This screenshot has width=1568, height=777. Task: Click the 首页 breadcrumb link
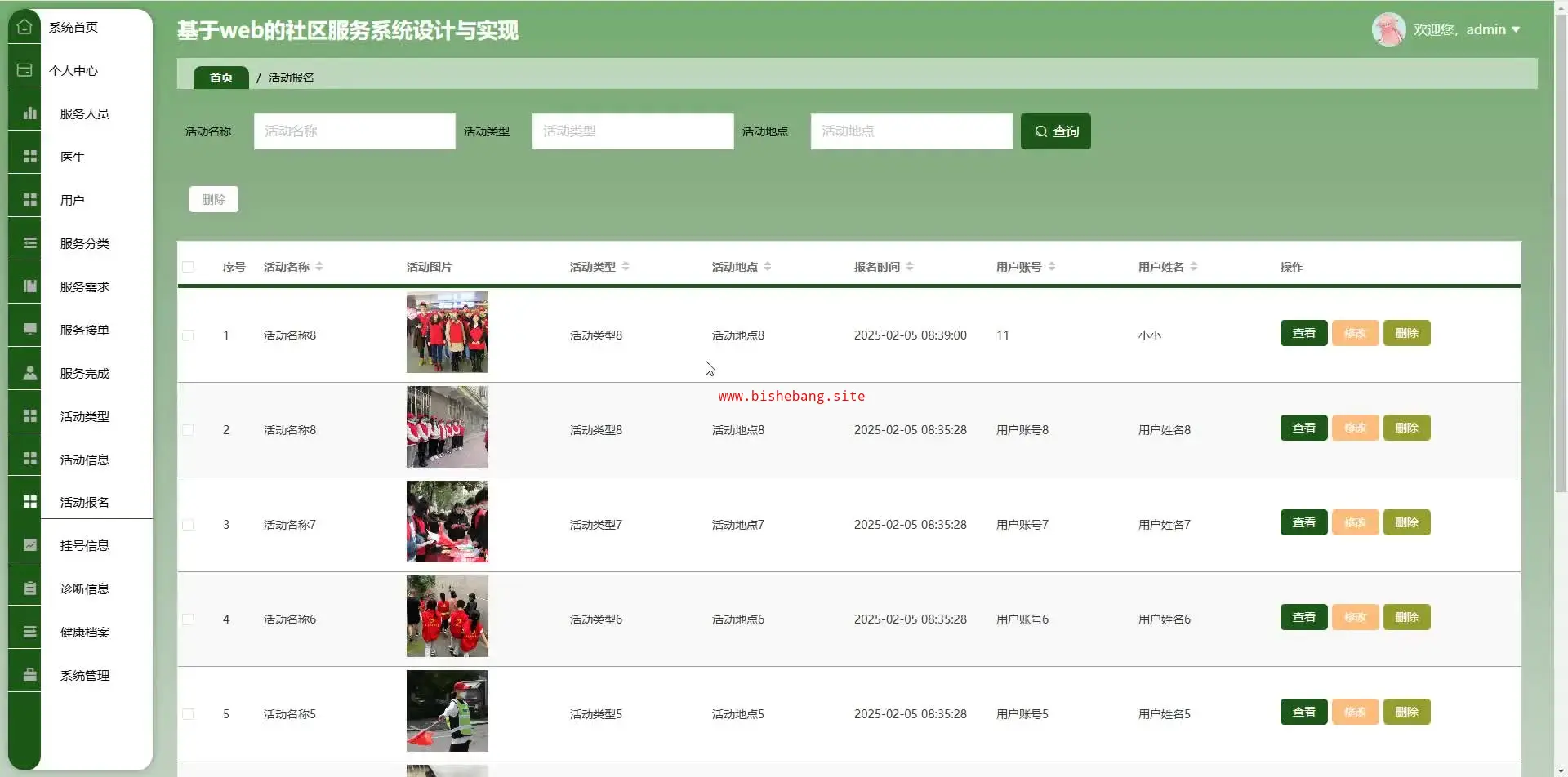(x=221, y=78)
